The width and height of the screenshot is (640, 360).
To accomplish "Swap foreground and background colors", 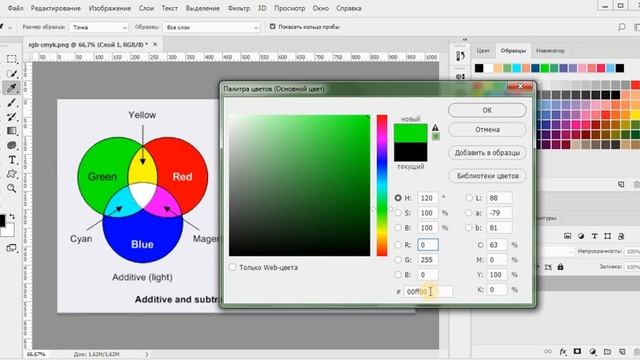I will [x=12, y=216].
